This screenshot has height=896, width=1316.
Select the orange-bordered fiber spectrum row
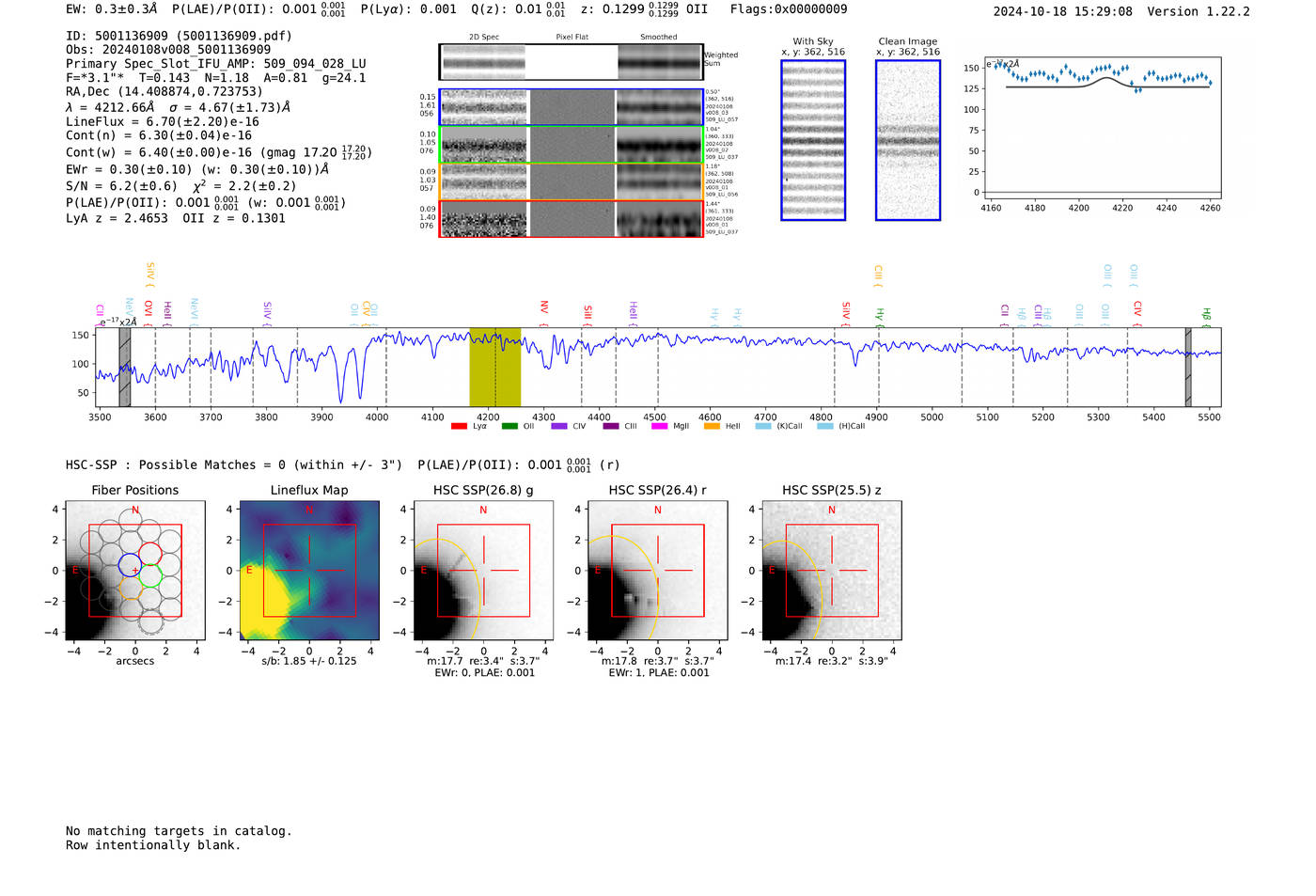[x=572, y=181]
